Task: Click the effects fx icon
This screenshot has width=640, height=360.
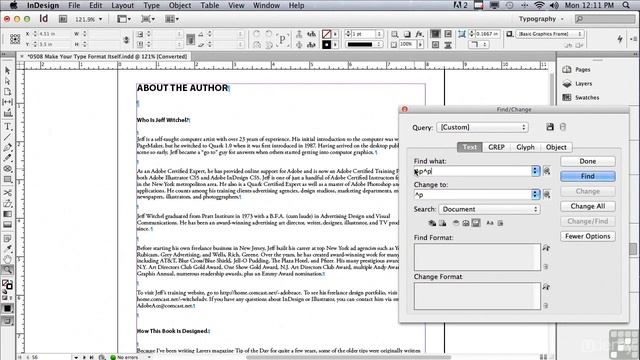Action: 419,34
